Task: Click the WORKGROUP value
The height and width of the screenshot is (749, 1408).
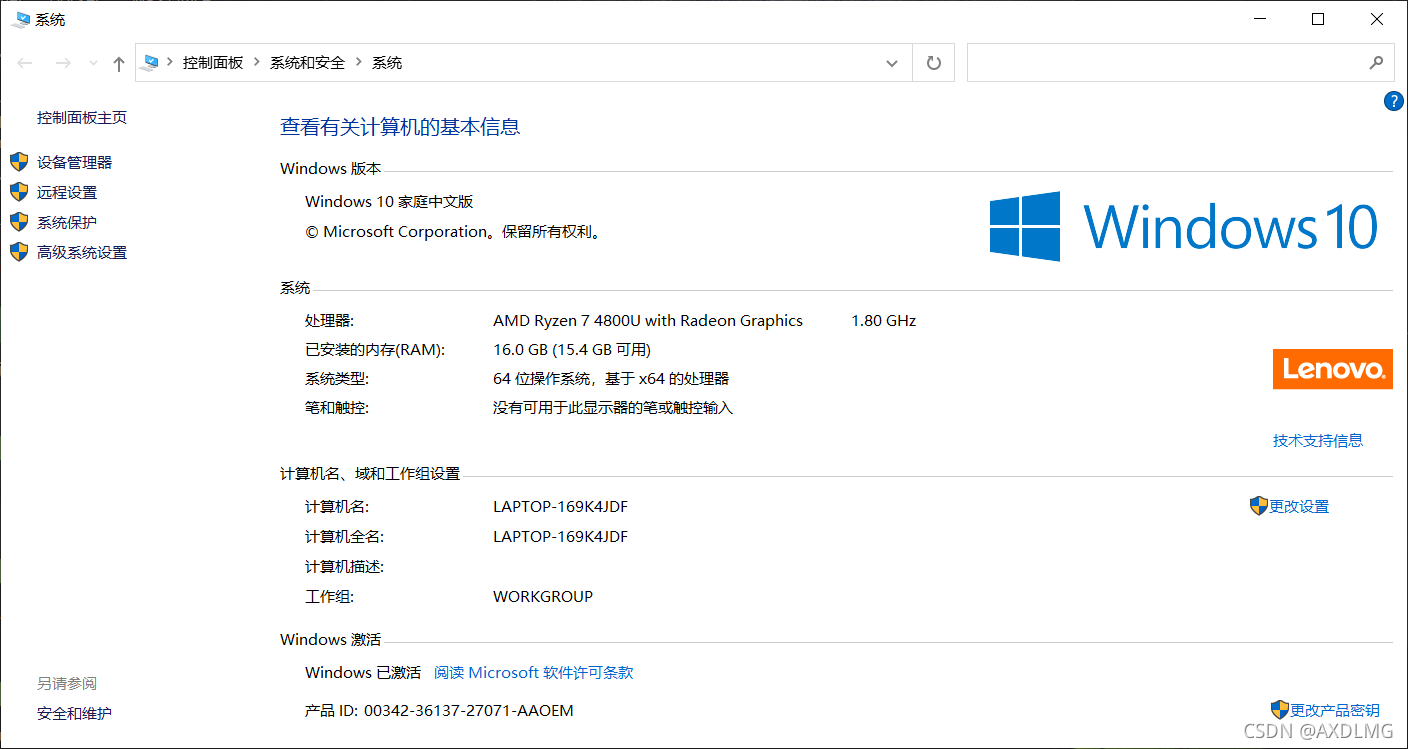Action: (543, 597)
